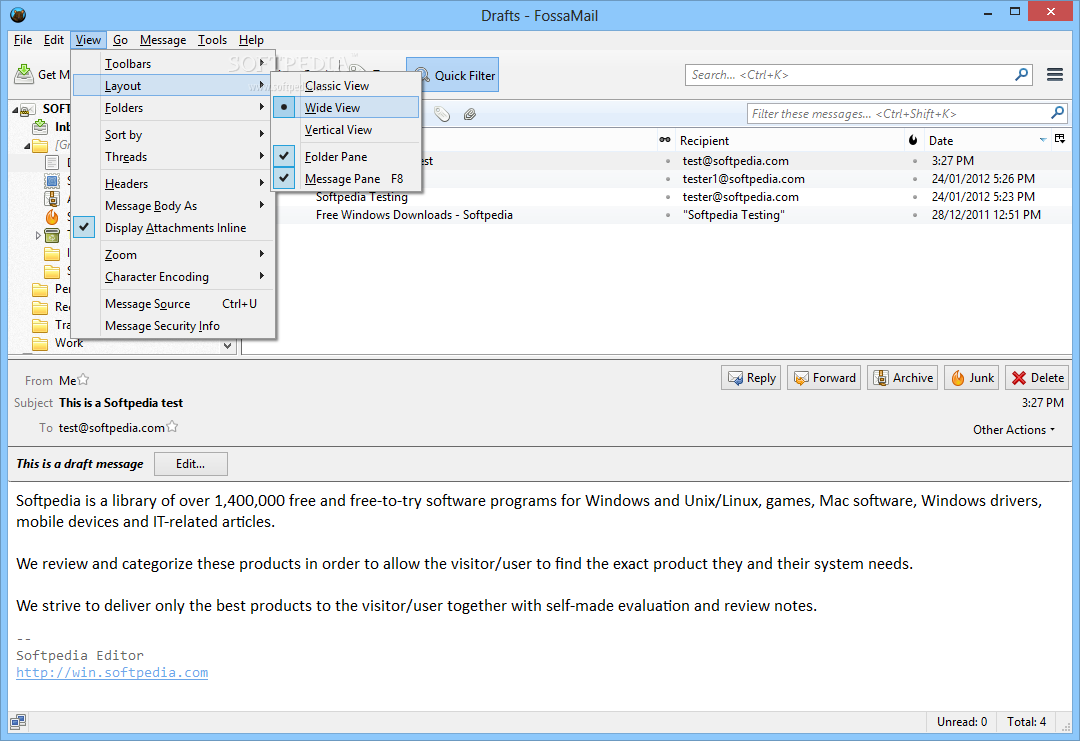
Task: Open the Inbox folder icon
Action: pos(41,127)
